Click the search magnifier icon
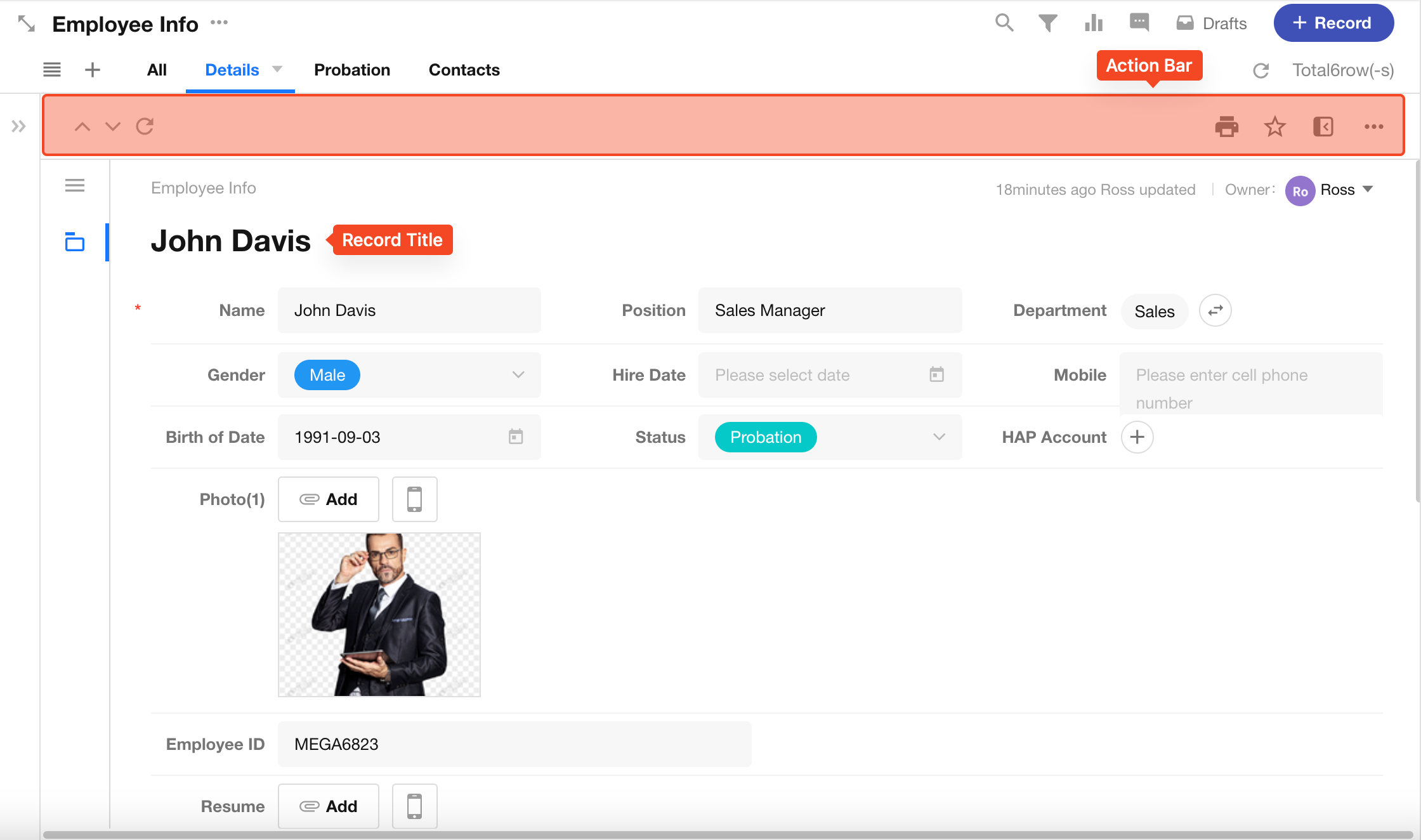1421x840 pixels. 1004,23
